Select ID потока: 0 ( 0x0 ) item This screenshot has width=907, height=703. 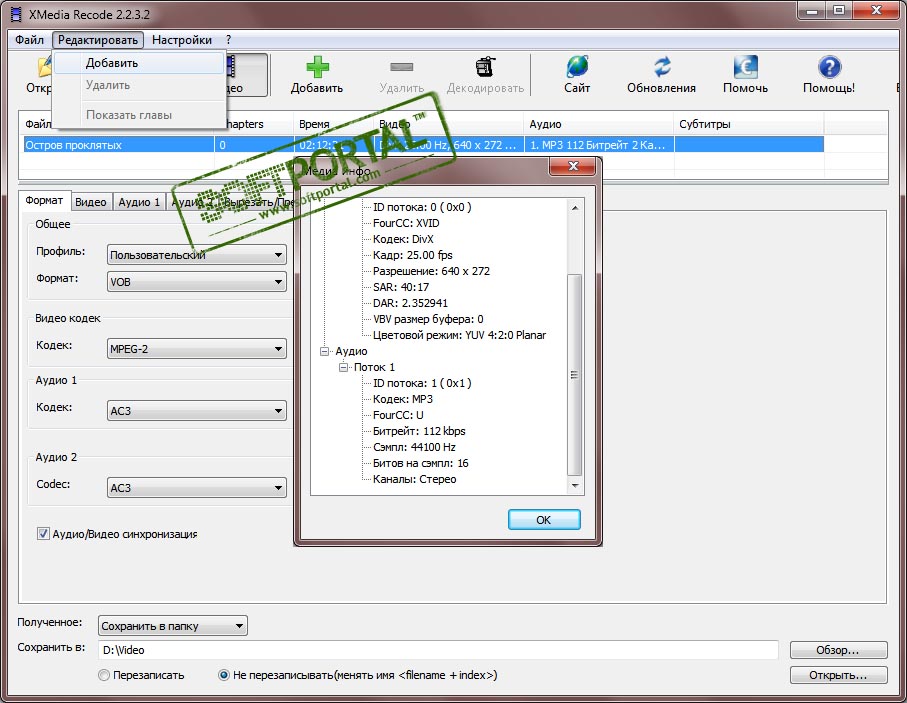(x=422, y=207)
